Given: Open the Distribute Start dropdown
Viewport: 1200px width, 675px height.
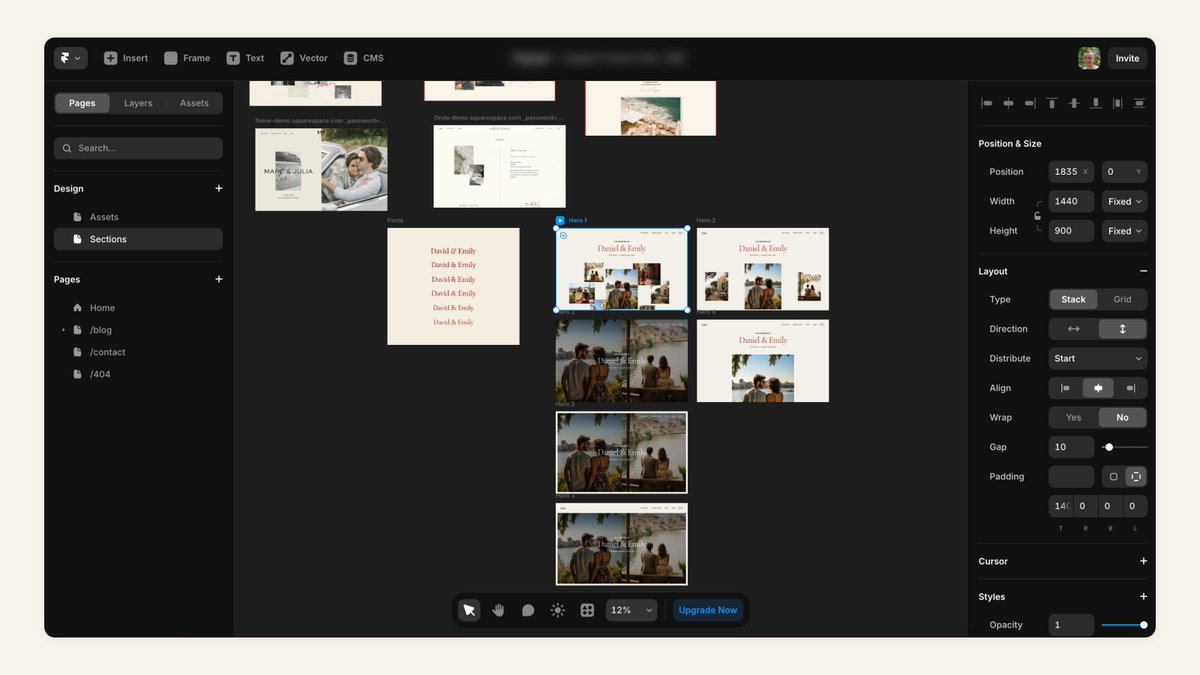Looking at the screenshot, I should click(1098, 358).
